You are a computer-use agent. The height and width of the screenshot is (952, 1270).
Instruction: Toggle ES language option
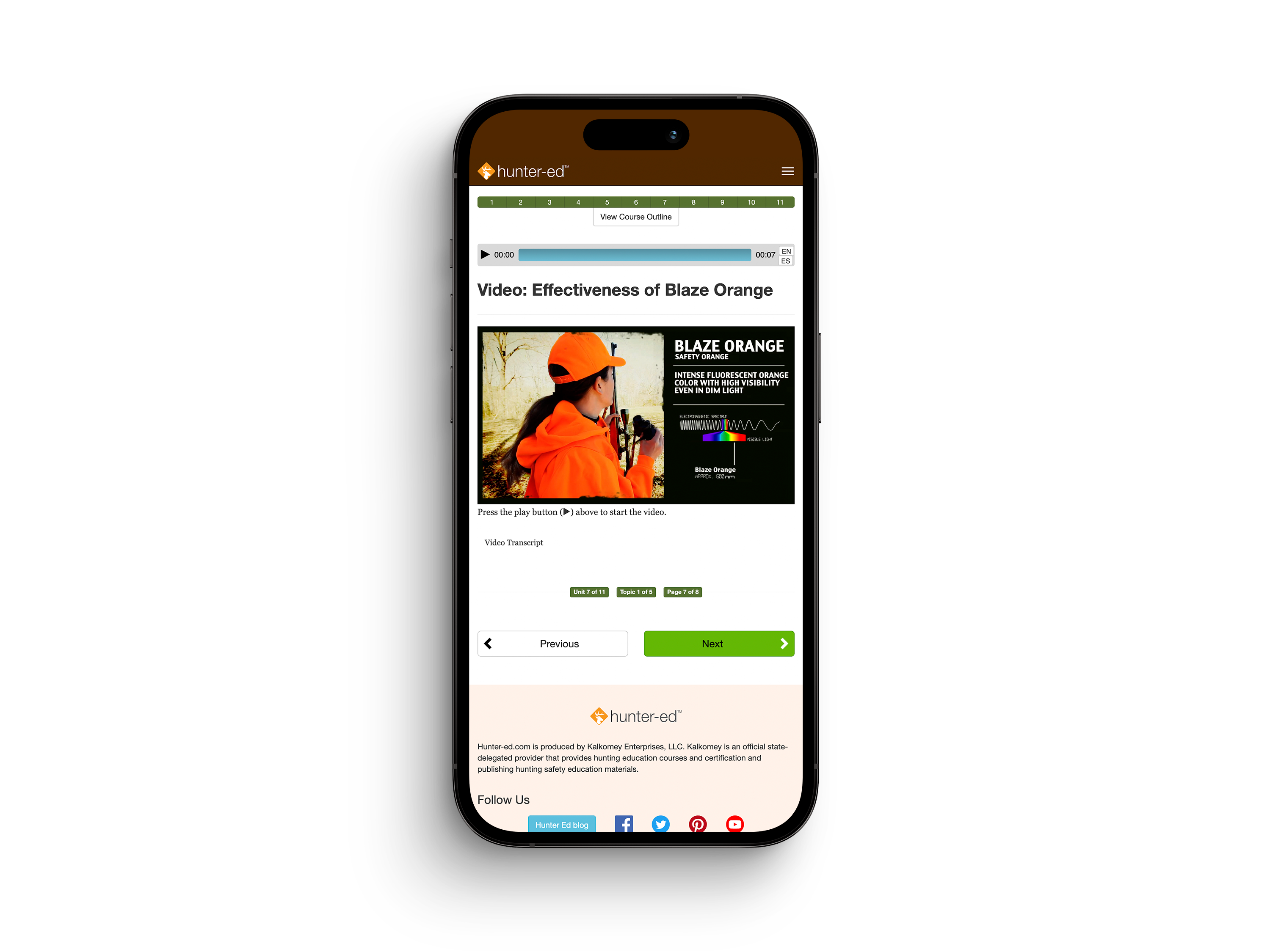tap(787, 262)
